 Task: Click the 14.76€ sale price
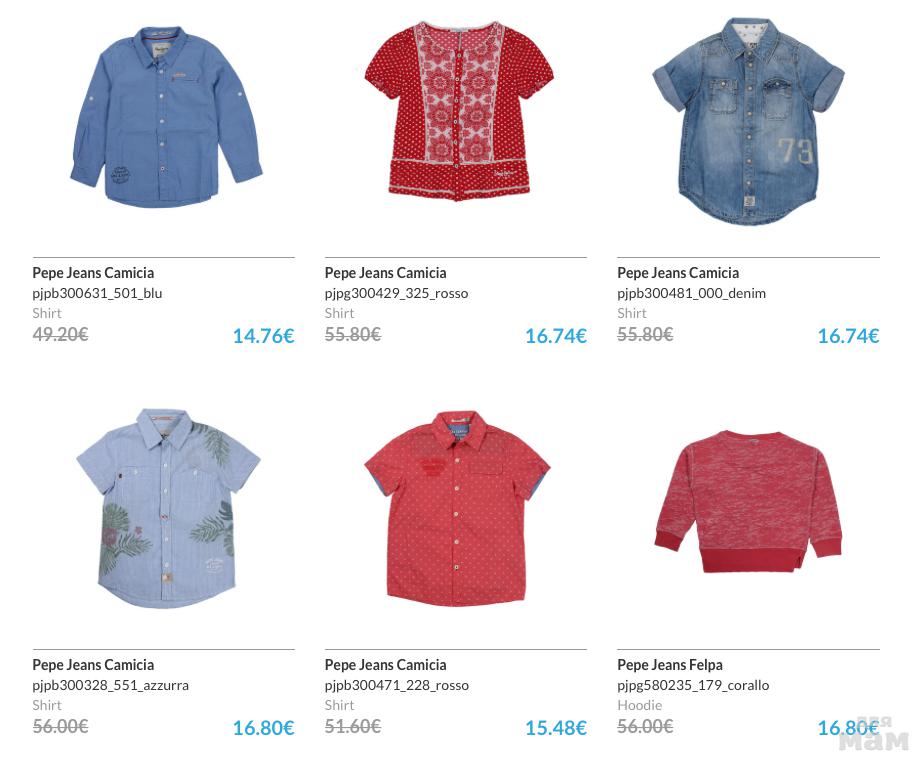[x=263, y=336]
